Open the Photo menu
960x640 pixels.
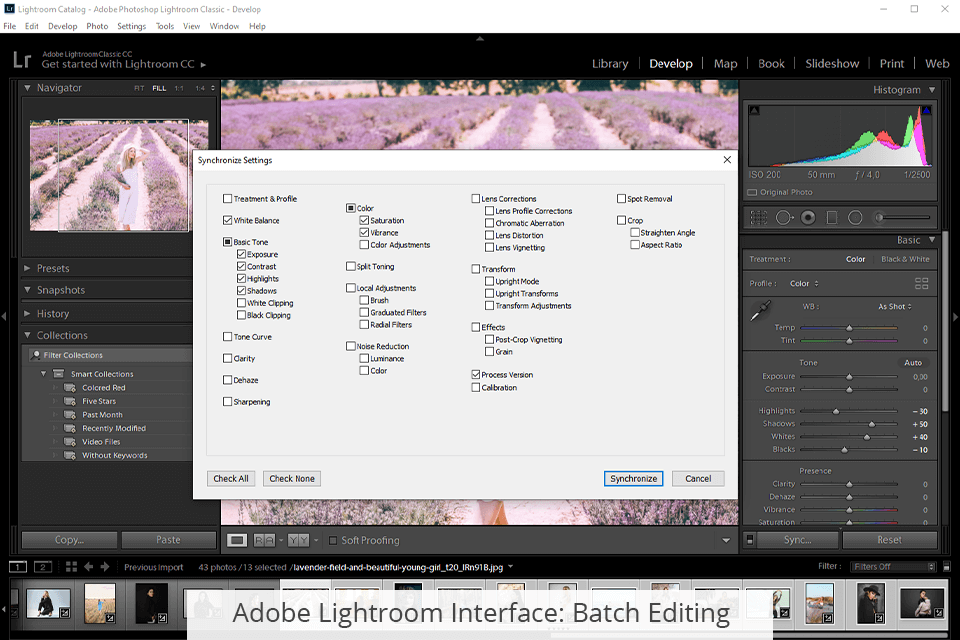click(x=97, y=26)
